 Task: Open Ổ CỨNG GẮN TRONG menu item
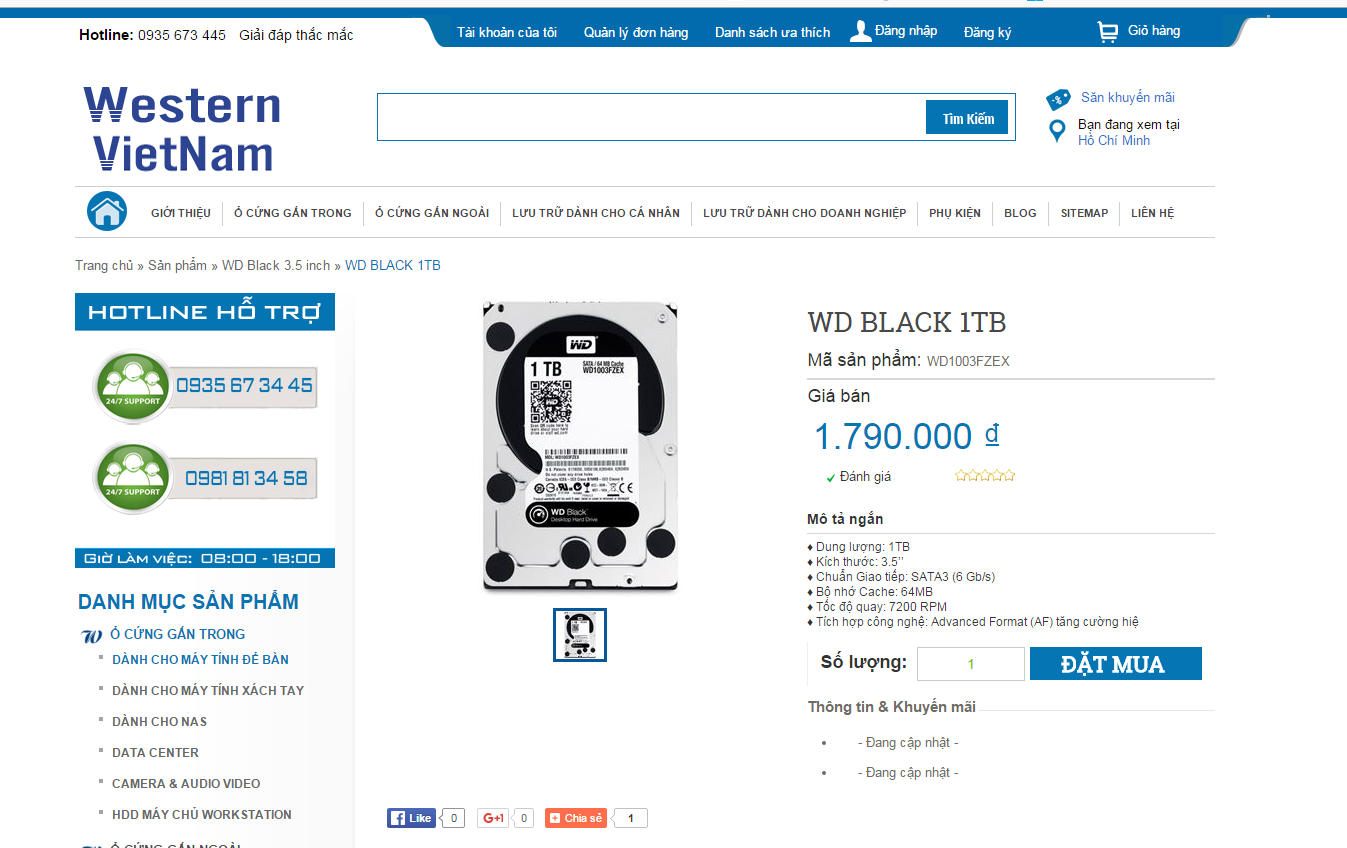(293, 213)
